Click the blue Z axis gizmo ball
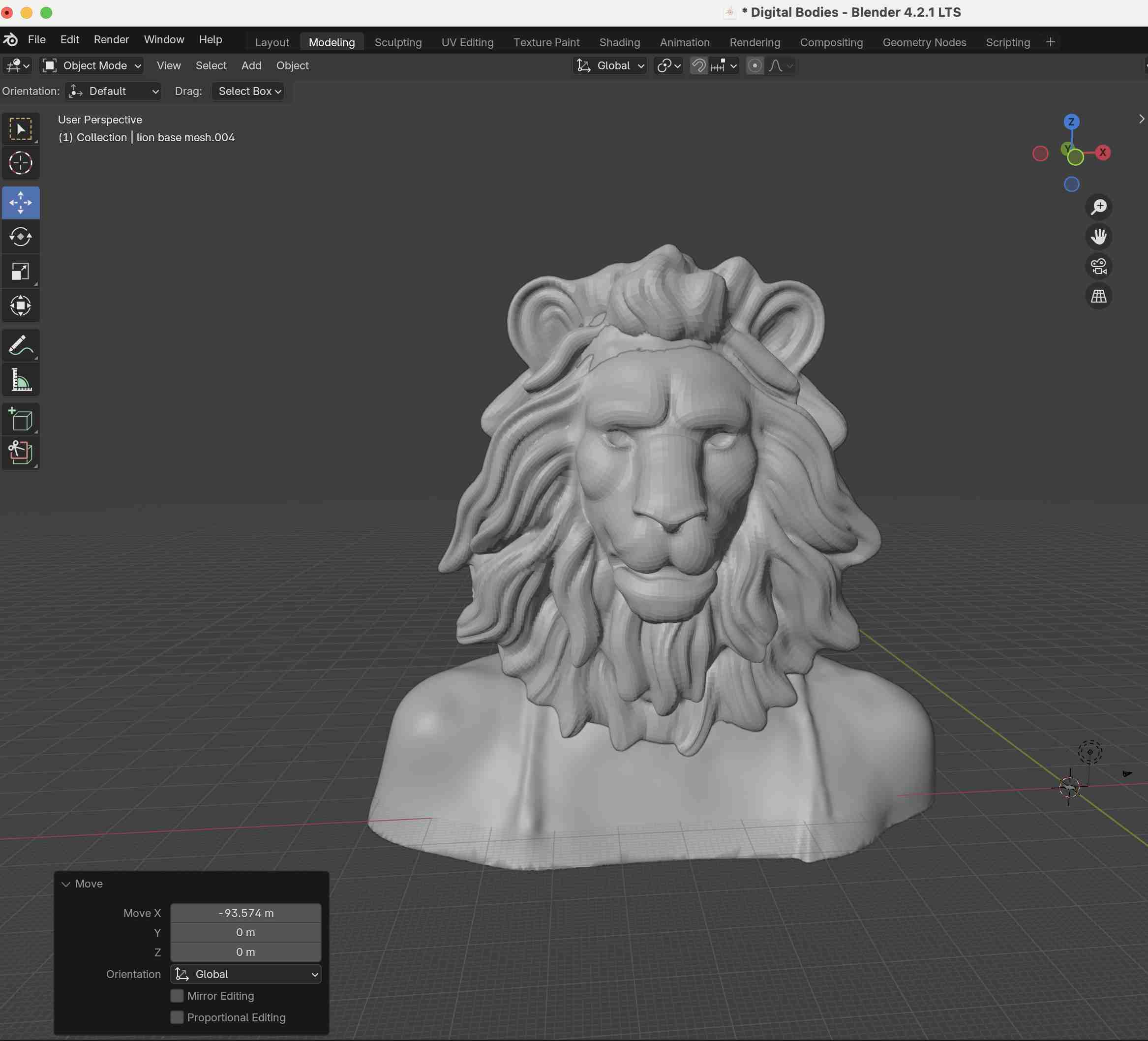Viewport: 1148px width, 1041px height. click(x=1071, y=122)
